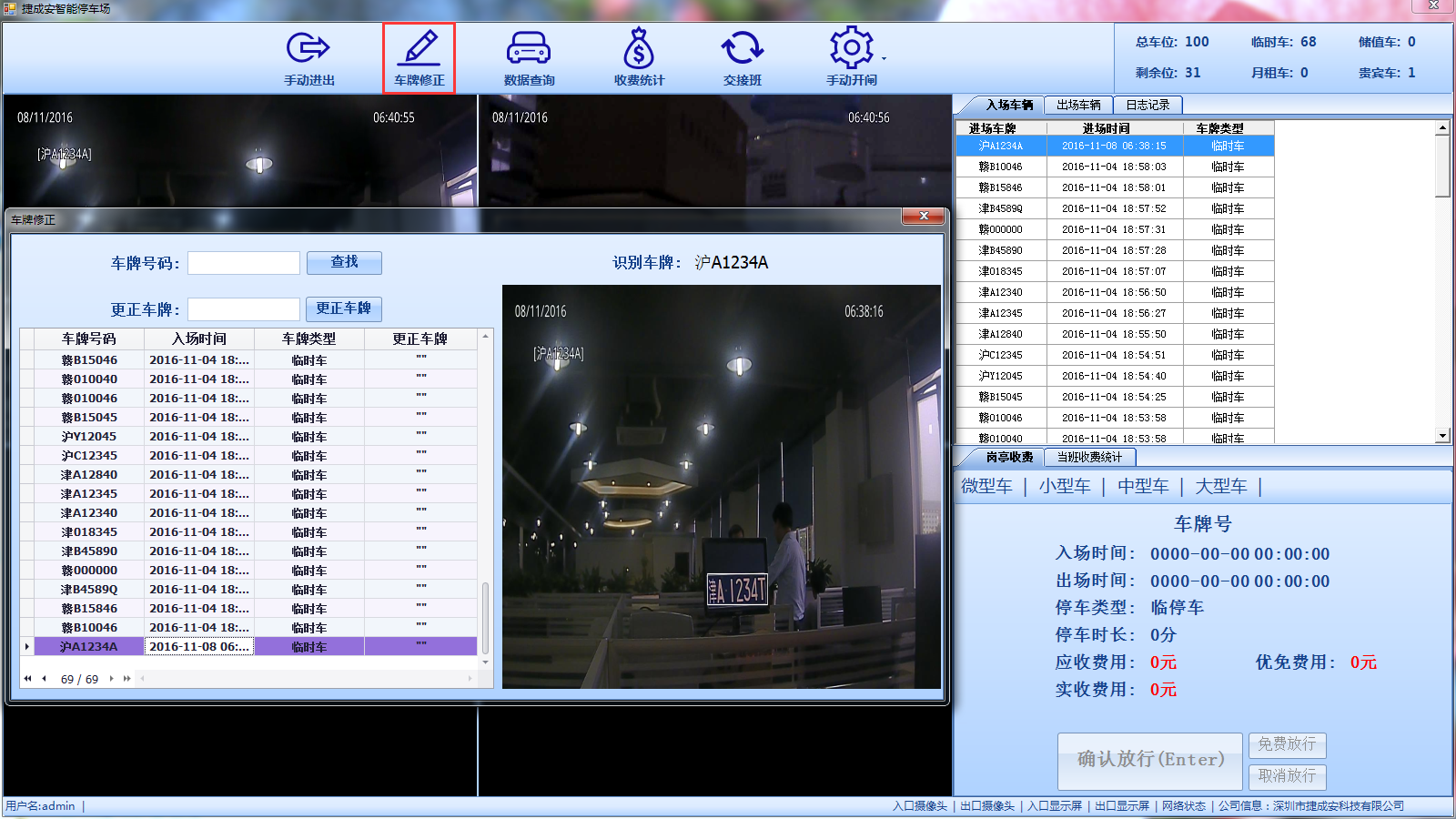Trigger 手动开闸 manual gate open
Screen dimensions: 1456x819
(x=851, y=56)
